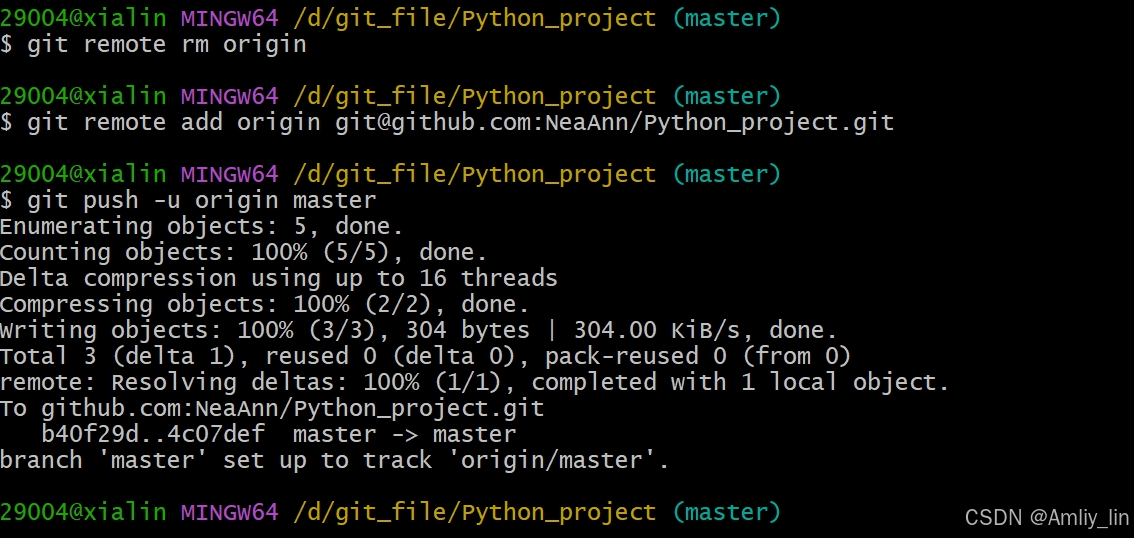Screen dimensions: 1134x538
Task: Click the 'git remote add origin' command text
Action: (x=174, y=122)
